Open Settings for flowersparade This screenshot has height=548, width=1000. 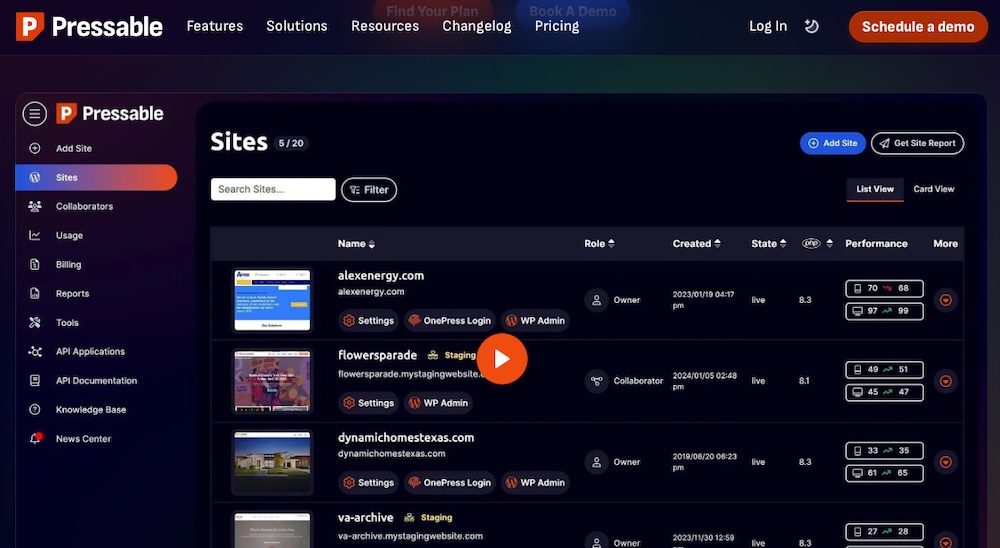[369, 403]
